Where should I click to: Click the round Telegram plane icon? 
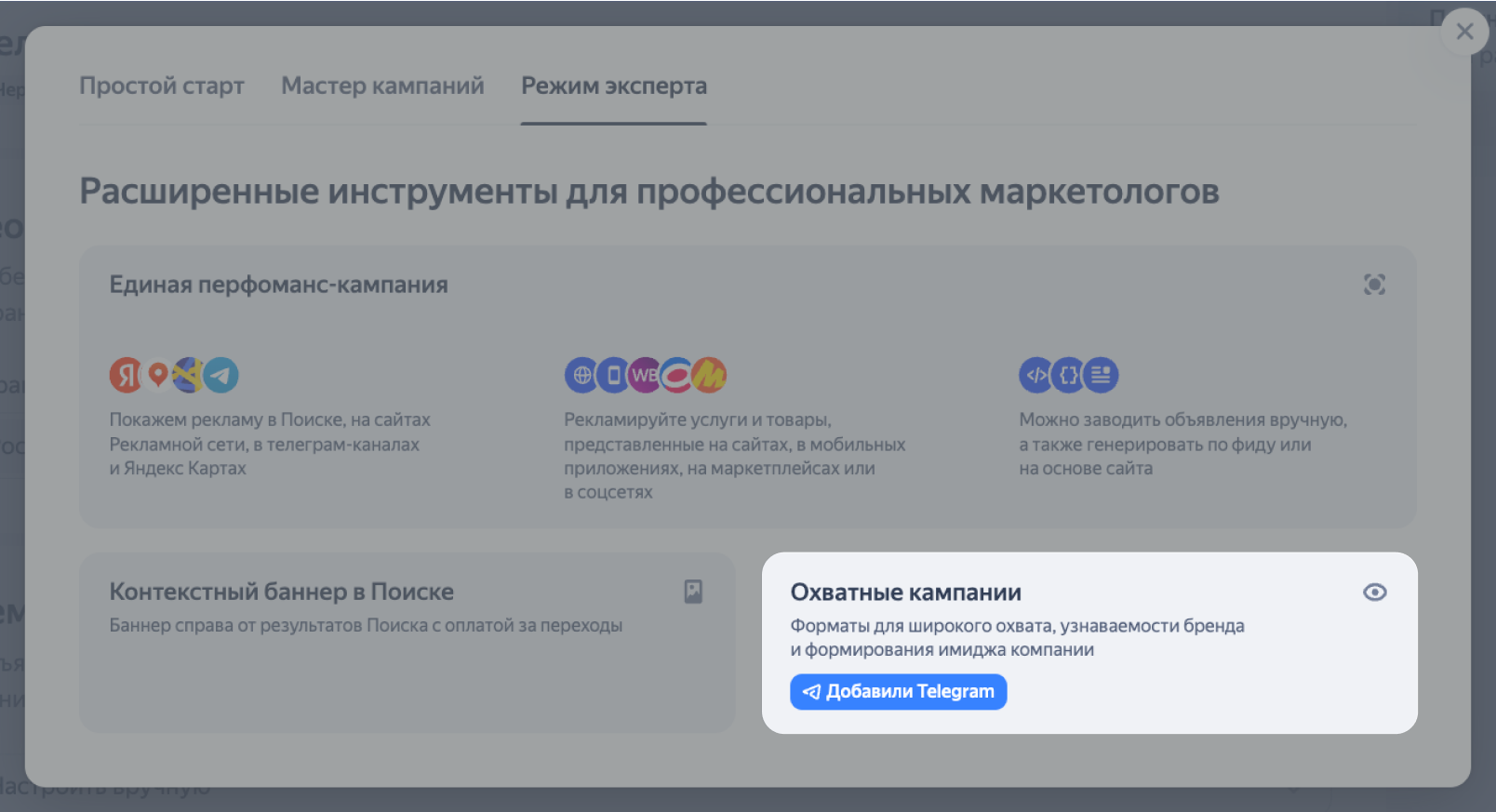click(x=221, y=375)
